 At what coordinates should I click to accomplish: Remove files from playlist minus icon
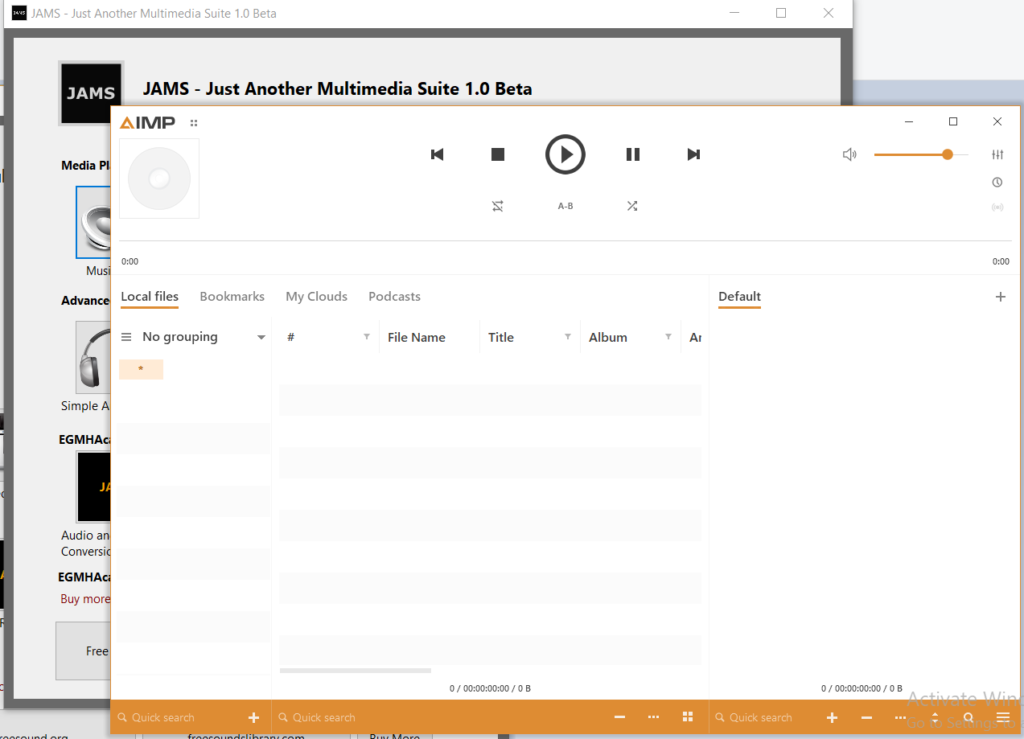[867, 717]
